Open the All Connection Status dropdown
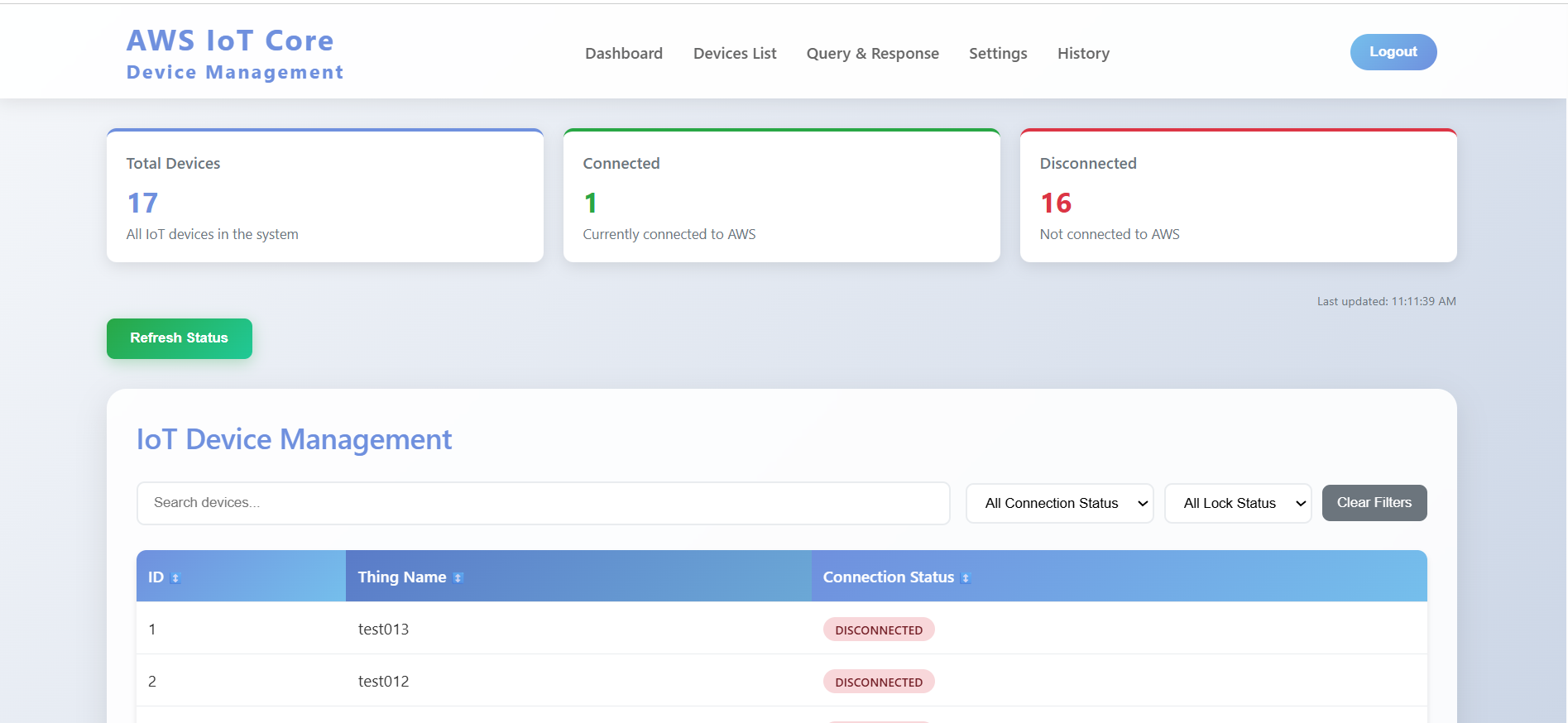 tap(1059, 503)
